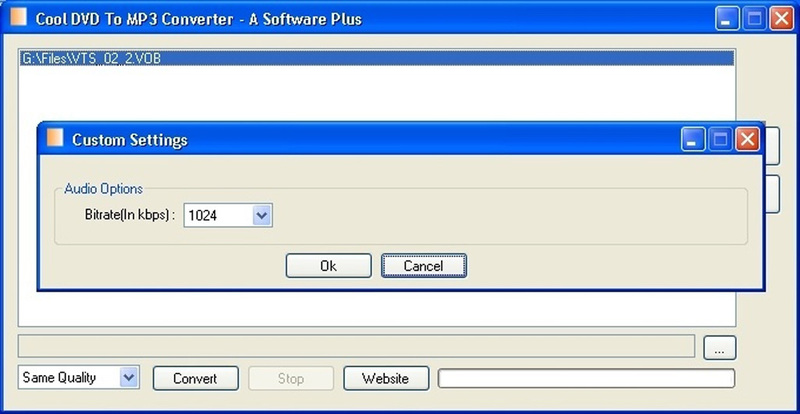Open the Website button link

(x=386, y=379)
